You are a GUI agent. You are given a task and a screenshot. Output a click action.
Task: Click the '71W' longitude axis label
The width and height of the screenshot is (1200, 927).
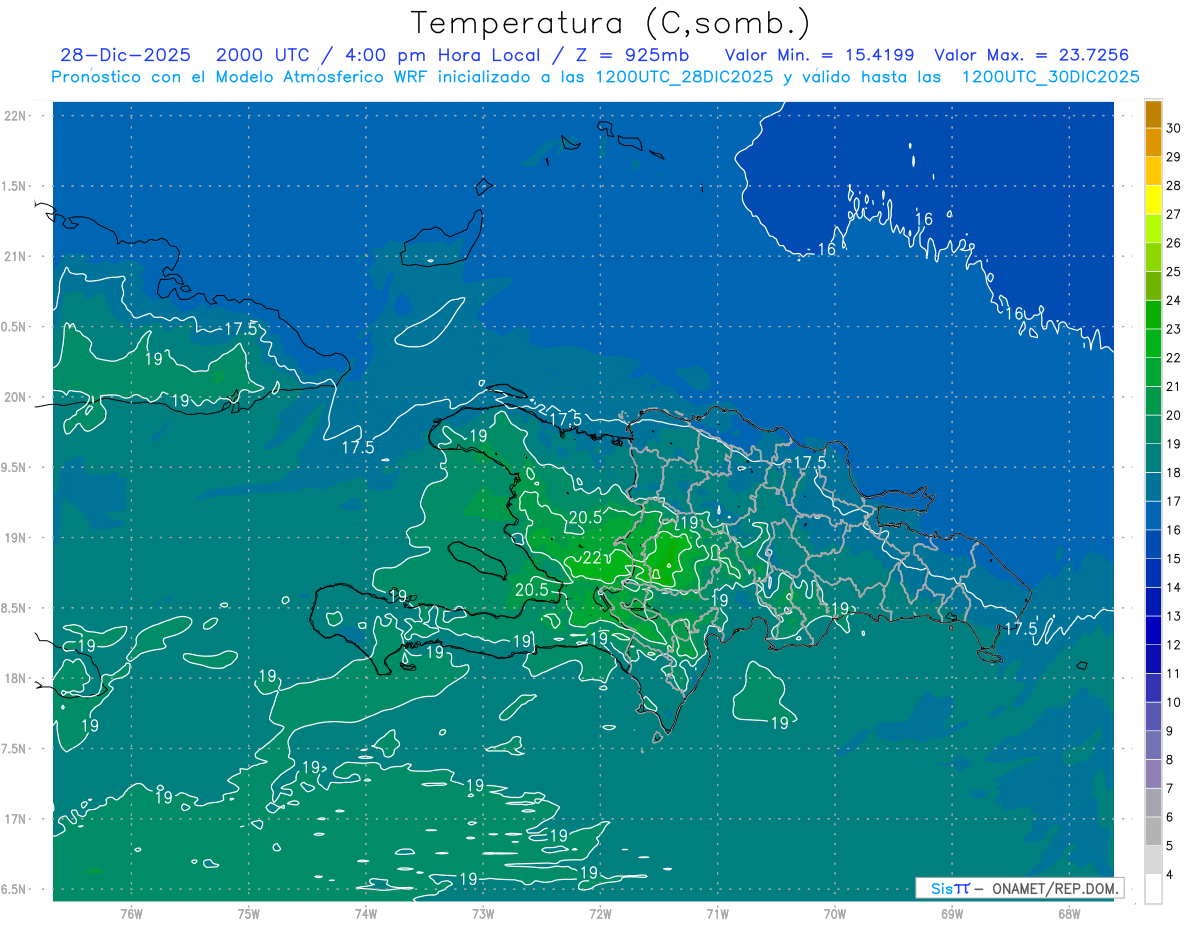pos(717,913)
